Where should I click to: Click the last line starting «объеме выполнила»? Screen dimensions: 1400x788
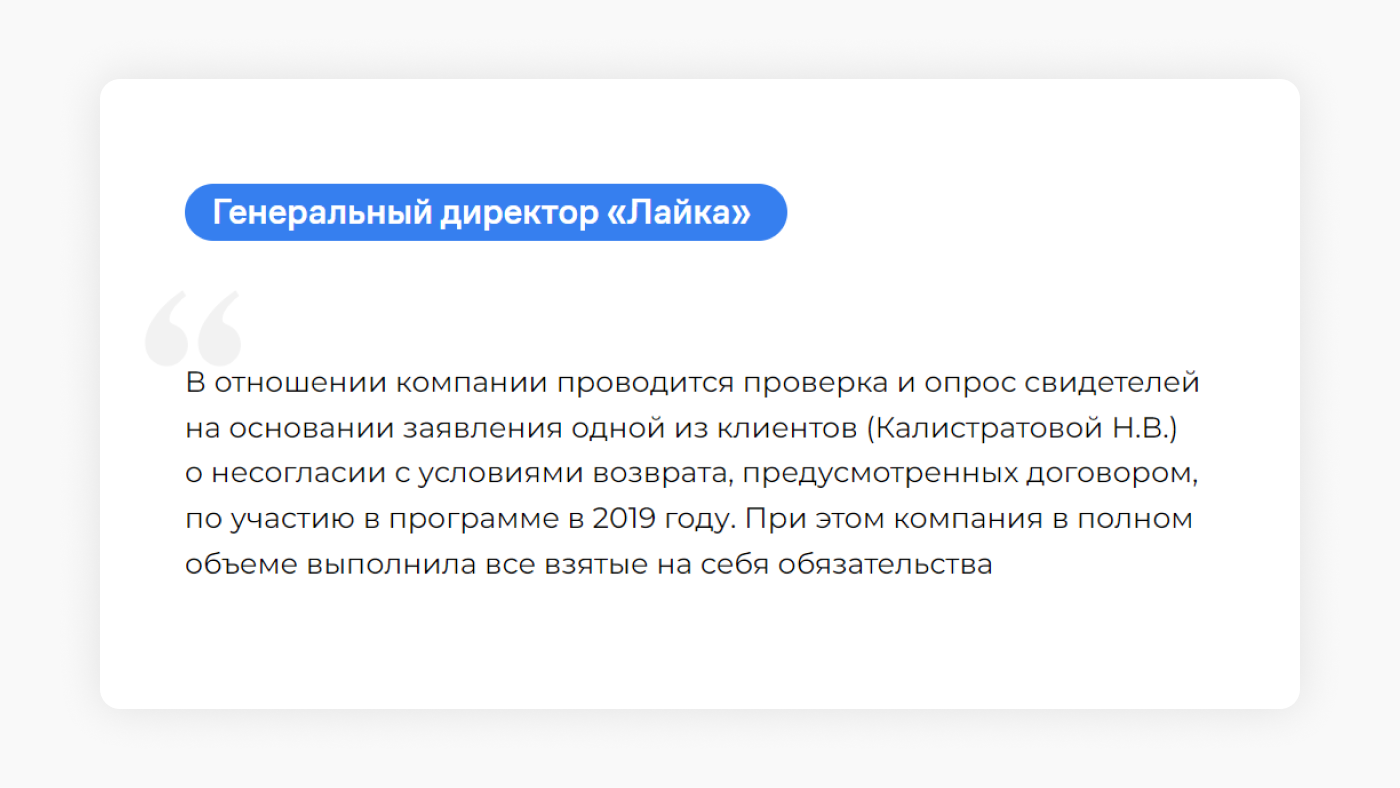(589, 564)
